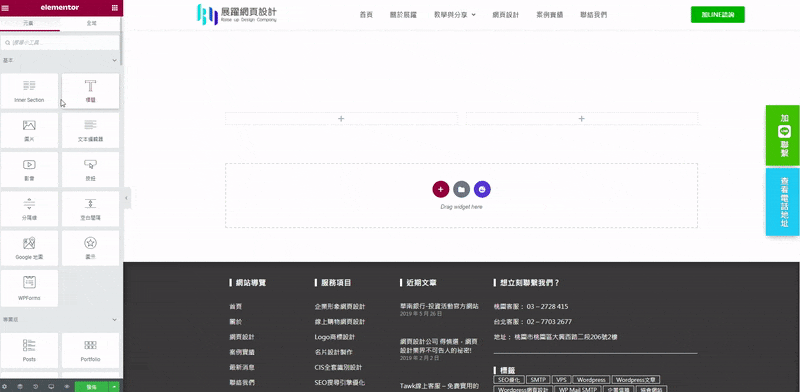Click the floating green LINE 聯繫 button

(783, 135)
